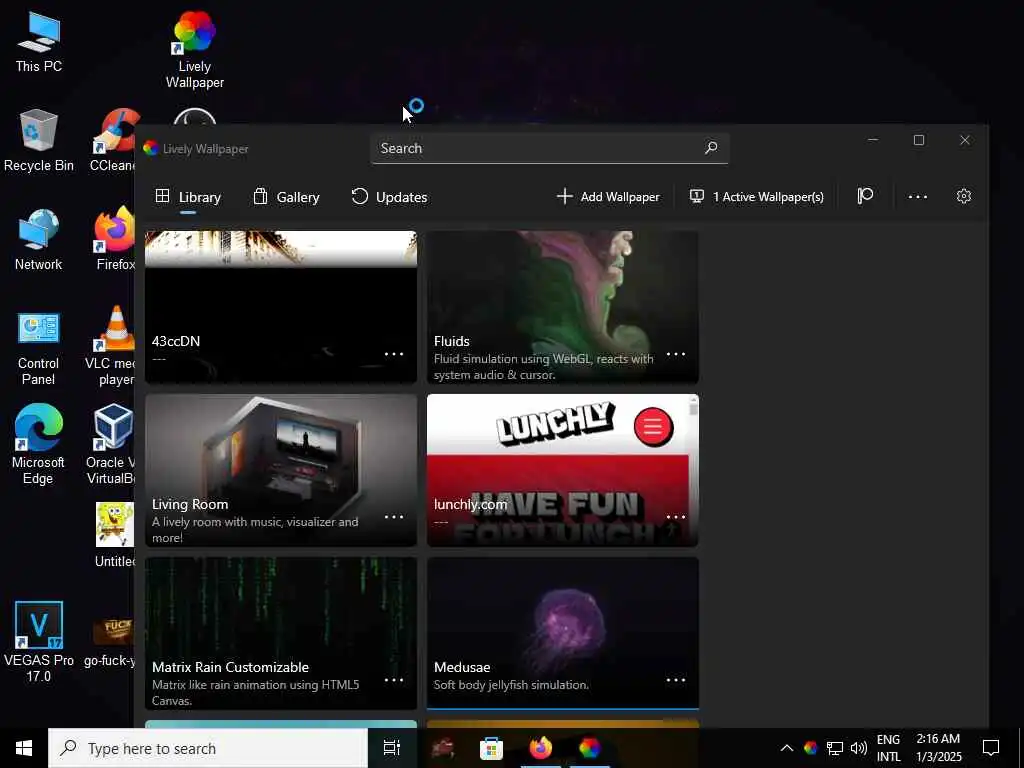Show hidden system tray icons

(787, 748)
